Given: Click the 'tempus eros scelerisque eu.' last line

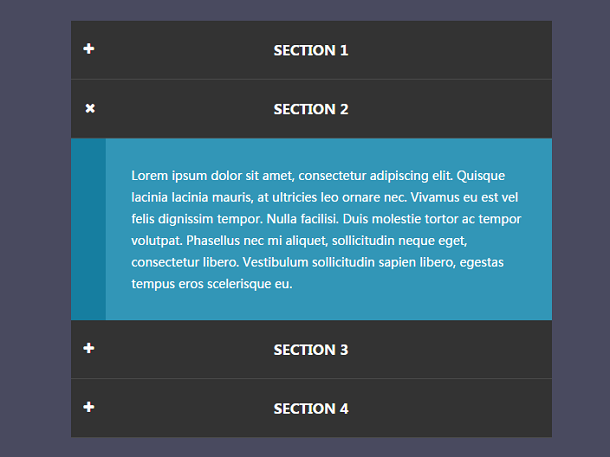Looking at the screenshot, I should (212, 284).
